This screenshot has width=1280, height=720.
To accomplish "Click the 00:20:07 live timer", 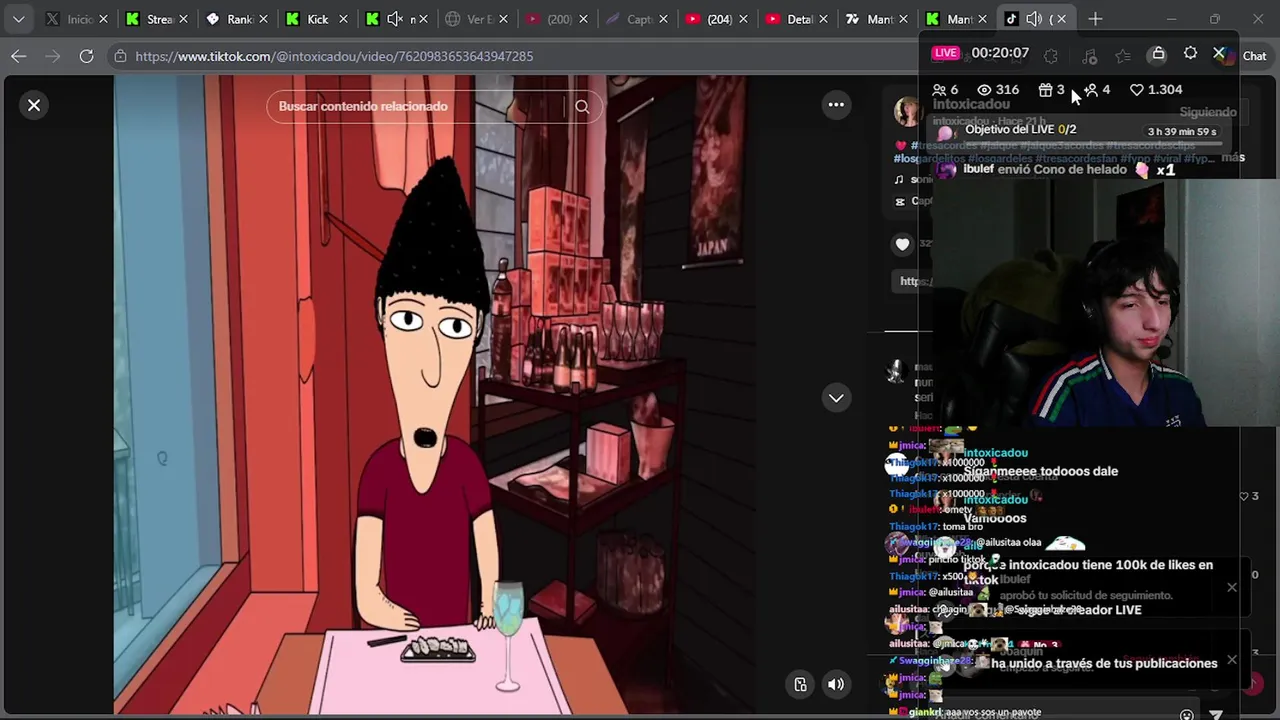I will (1000, 53).
